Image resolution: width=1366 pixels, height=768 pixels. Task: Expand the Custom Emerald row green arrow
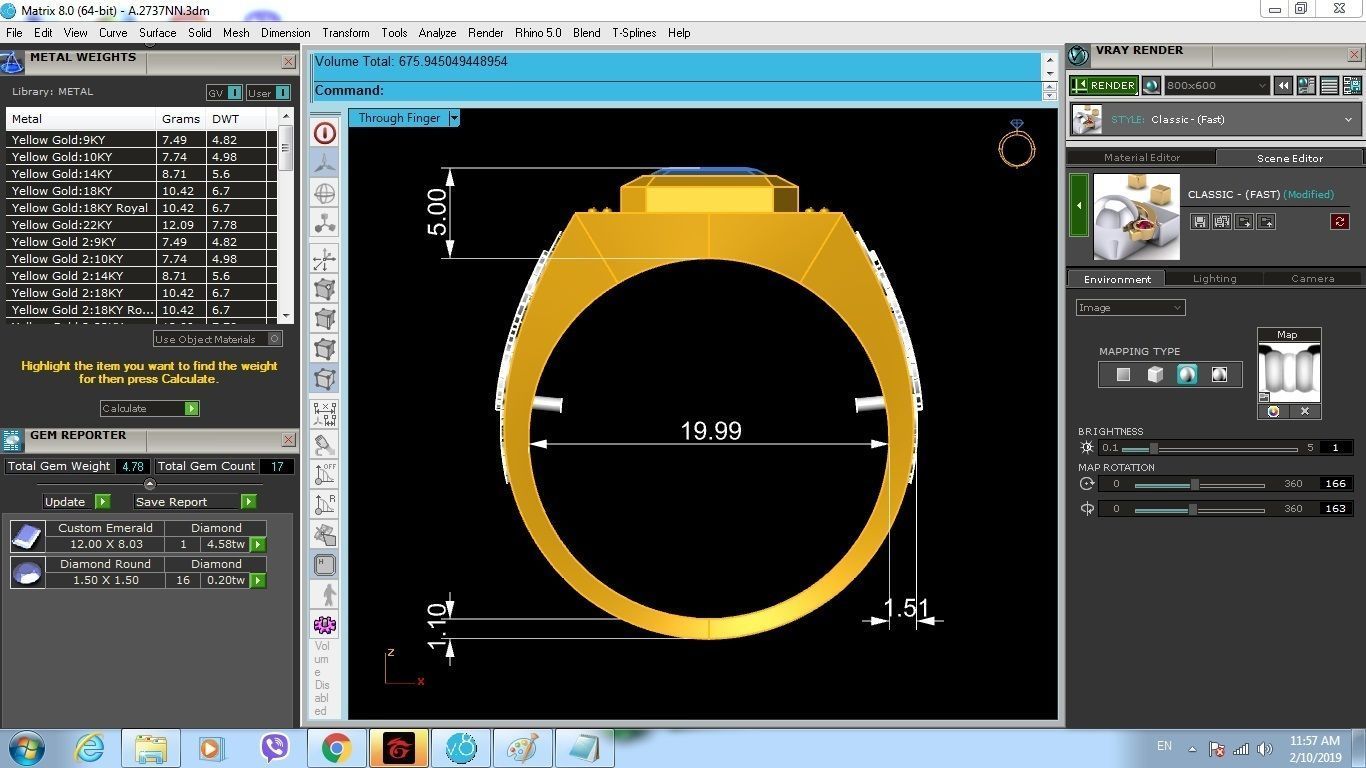258,545
